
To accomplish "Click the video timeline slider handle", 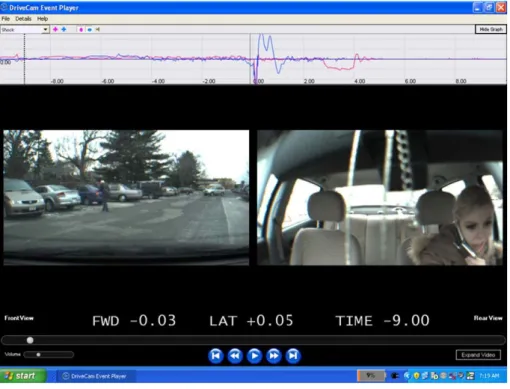I will coord(30,340).
